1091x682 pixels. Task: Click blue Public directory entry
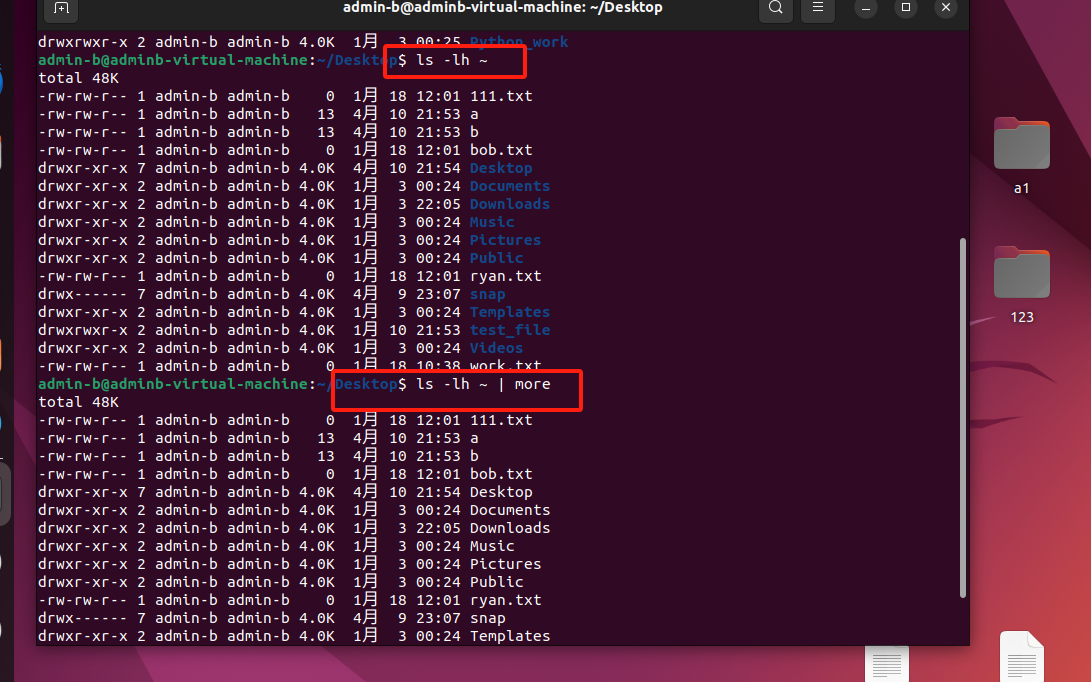pos(496,258)
